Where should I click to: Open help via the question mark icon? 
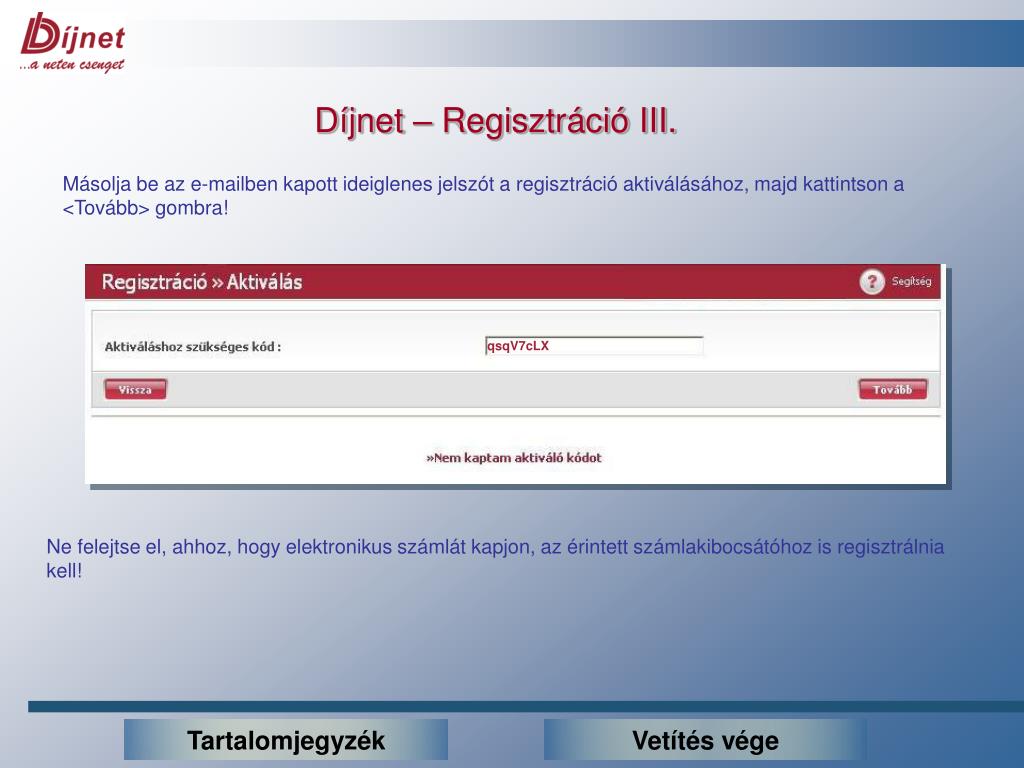(x=872, y=282)
